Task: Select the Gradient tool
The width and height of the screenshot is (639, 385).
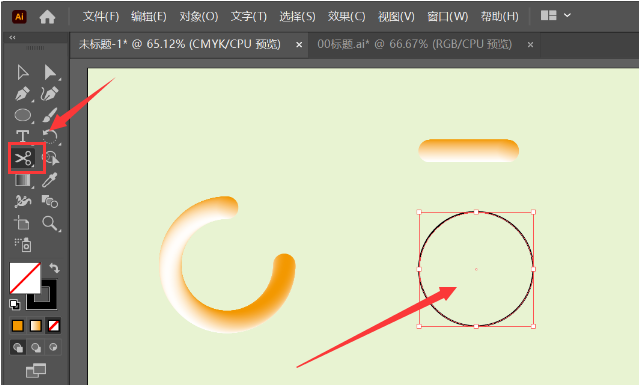Action: coord(23,180)
